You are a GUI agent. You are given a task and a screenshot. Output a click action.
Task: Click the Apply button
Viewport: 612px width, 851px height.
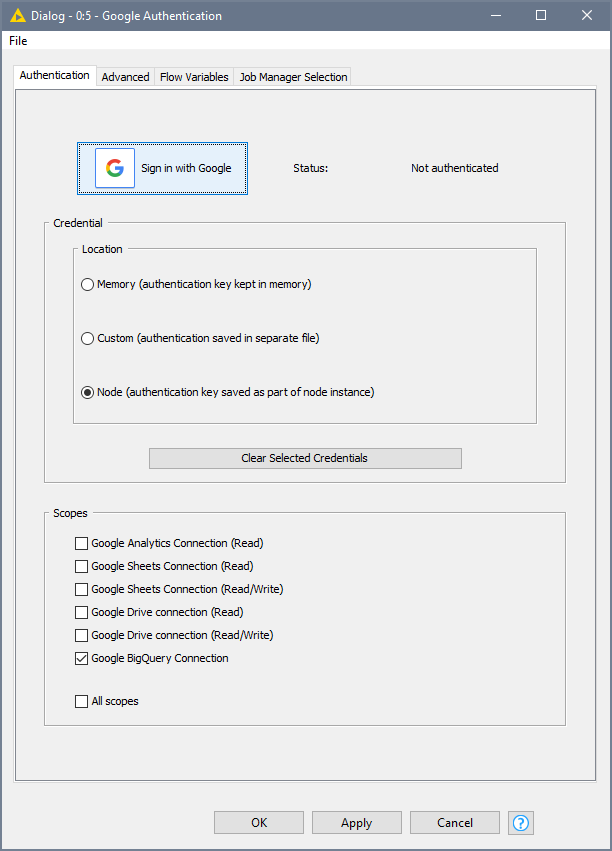pos(356,823)
